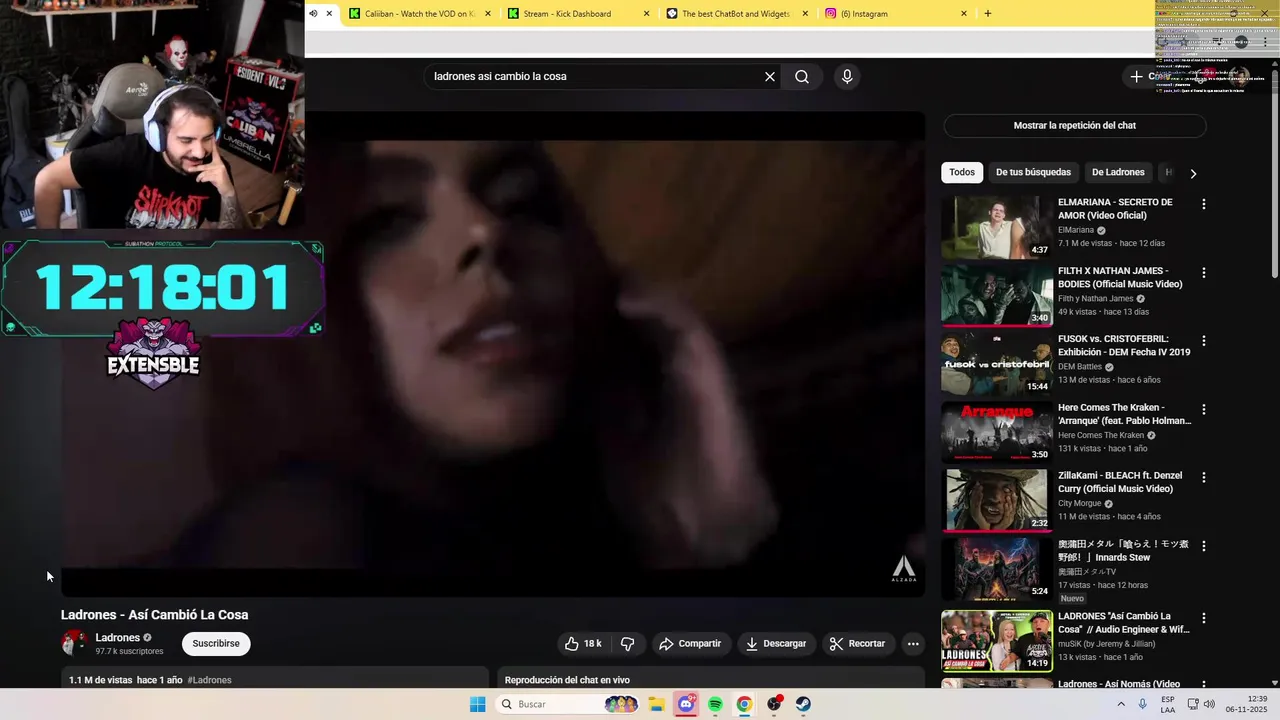Image resolution: width=1280 pixels, height=720 pixels.
Task: Open the Ladrones channel name link
Action: [118, 638]
